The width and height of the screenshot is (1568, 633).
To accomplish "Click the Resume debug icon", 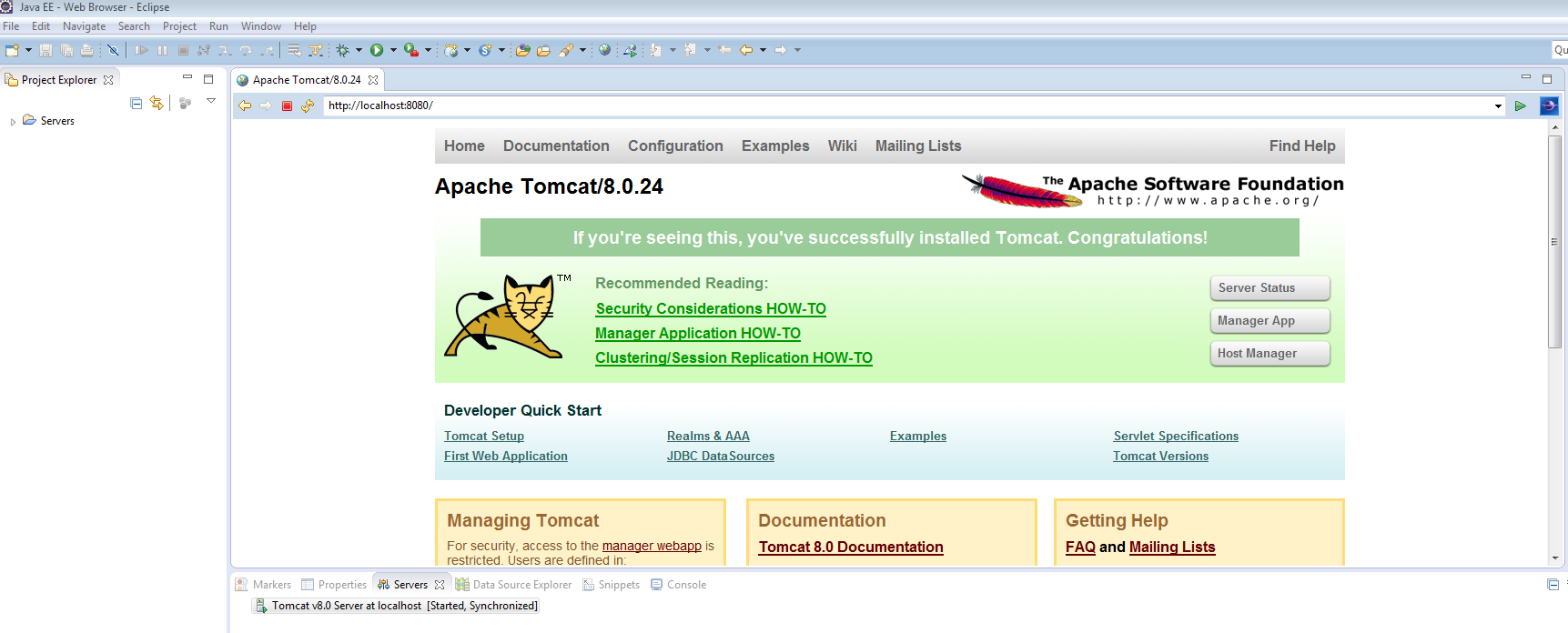I will pyautogui.click(x=141, y=50).
